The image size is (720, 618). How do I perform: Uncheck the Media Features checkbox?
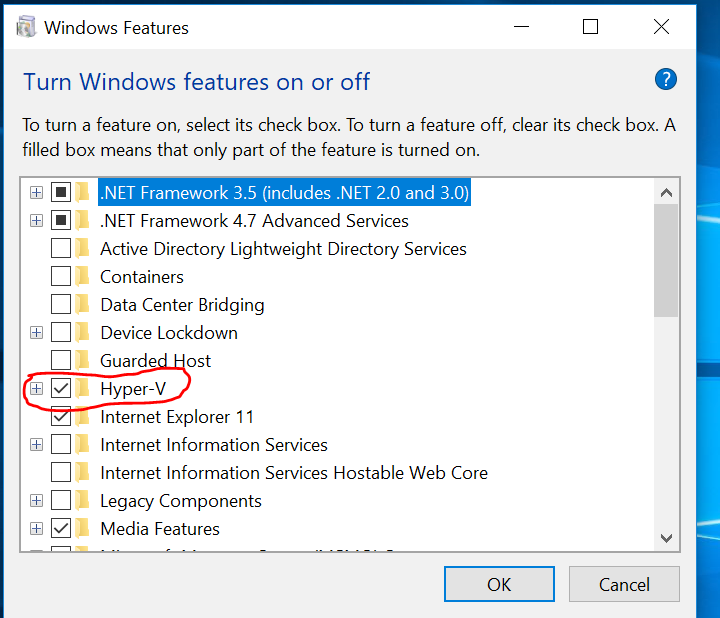[x=61, y=528]
